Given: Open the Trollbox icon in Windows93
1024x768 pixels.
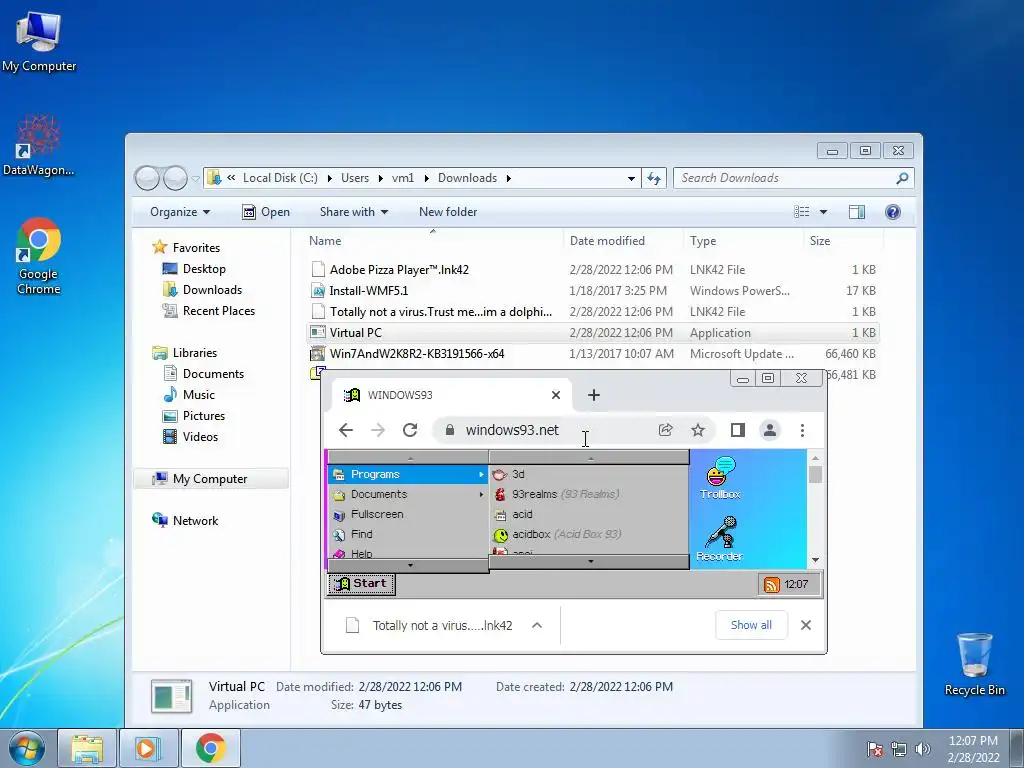Looking at the screenshot, I should coord(720,478).
